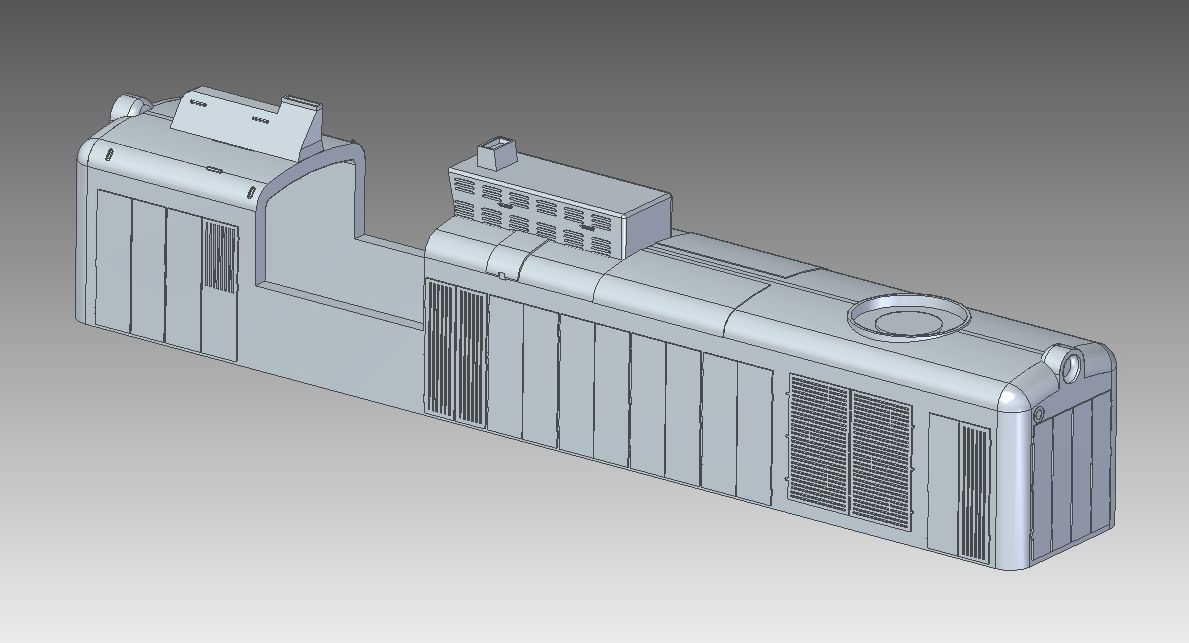Click the tall louver grille beside the cab gap
Screen dimensions: 1189x643
[456, 350]
